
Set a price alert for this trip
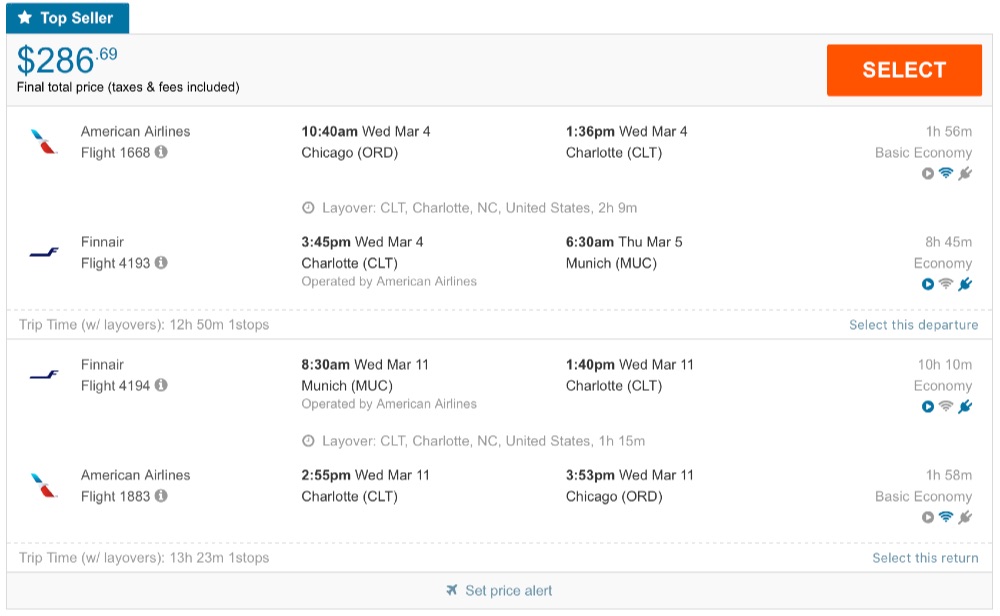tap(499, 590)
